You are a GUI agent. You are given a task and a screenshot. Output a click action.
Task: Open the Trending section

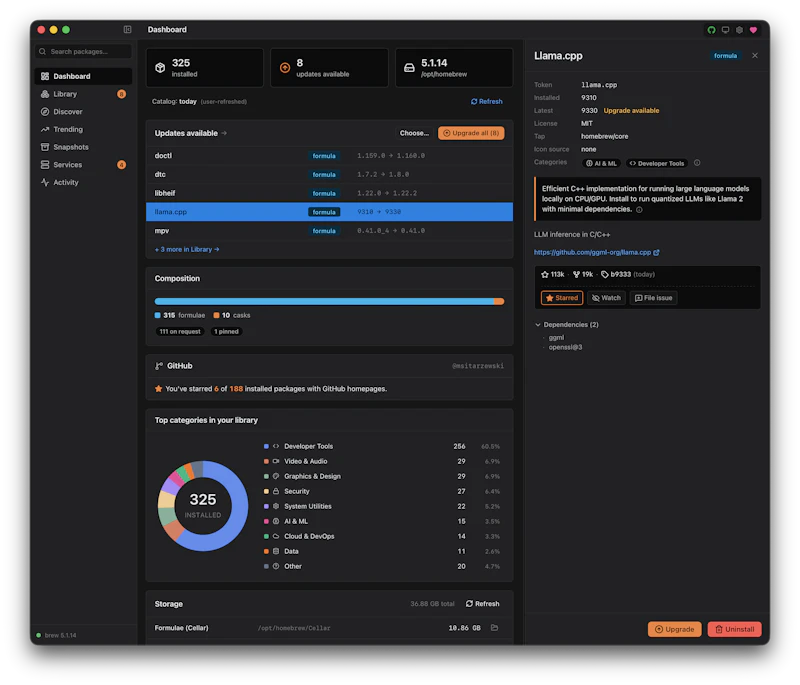[x=83, y=130]
